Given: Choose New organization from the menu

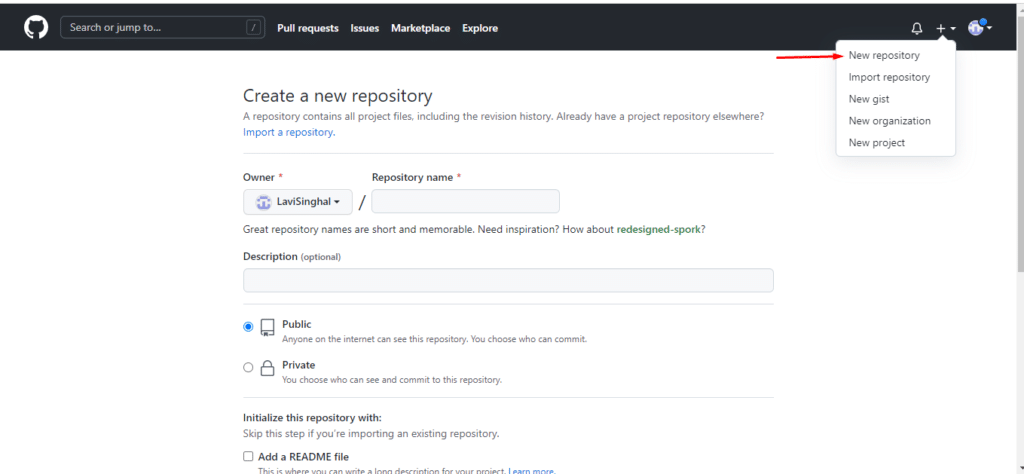Looking at the screenshot, I should pyautogui.click(x=889, y=121).
